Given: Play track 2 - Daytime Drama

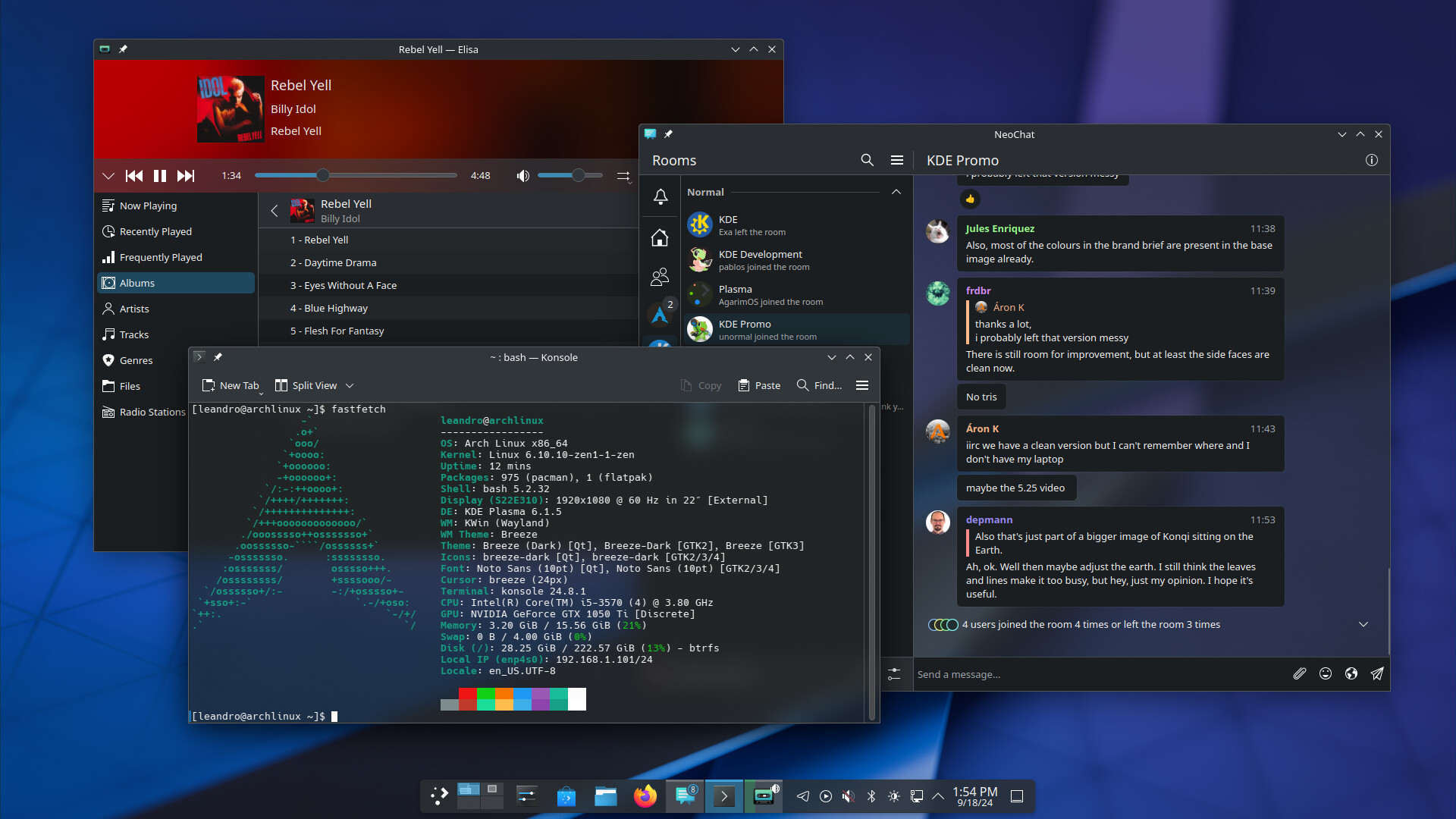Looking at the screenshot, I should coord(449,262).
